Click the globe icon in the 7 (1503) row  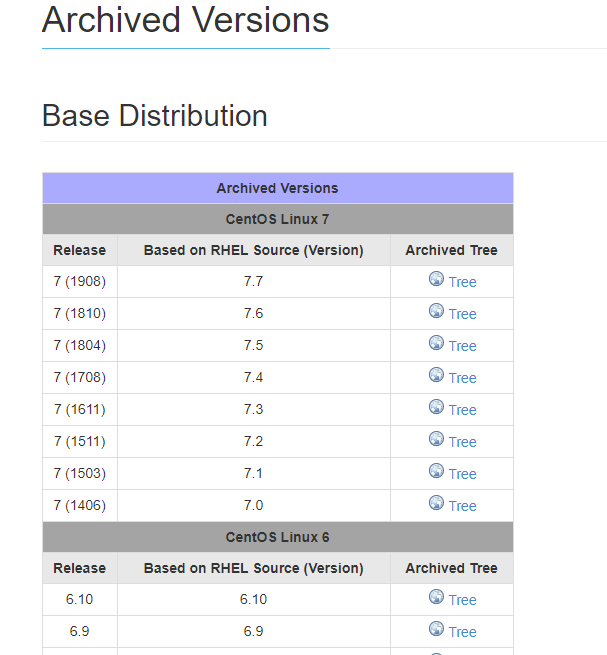pos(436,471)
